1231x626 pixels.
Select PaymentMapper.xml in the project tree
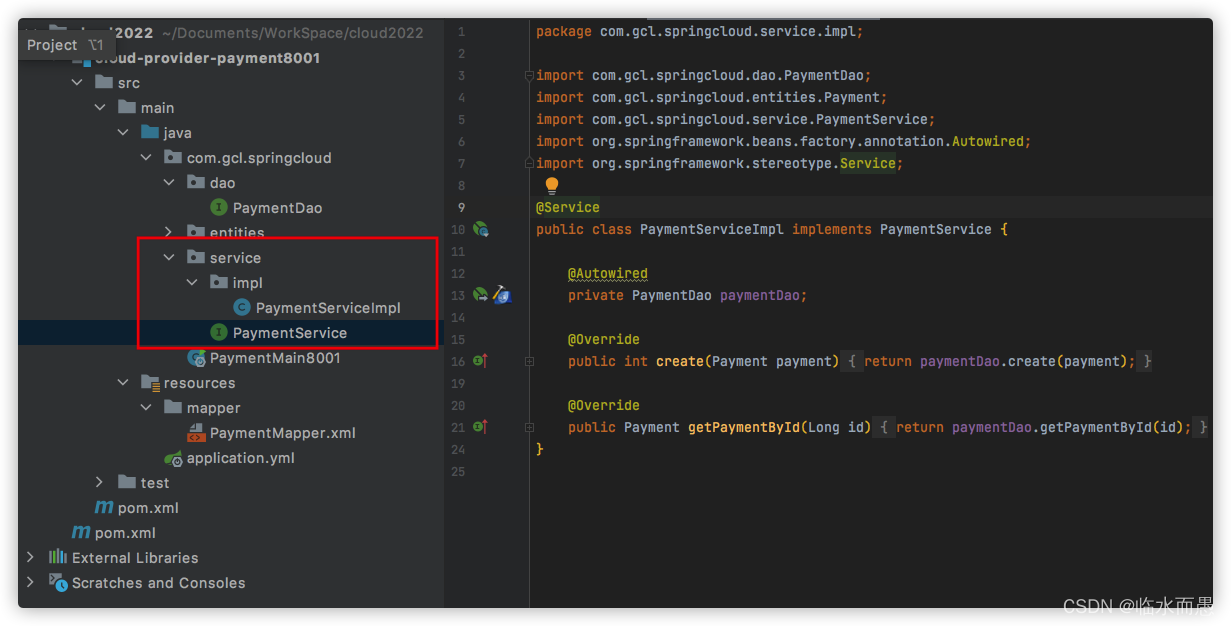point(283,433)
